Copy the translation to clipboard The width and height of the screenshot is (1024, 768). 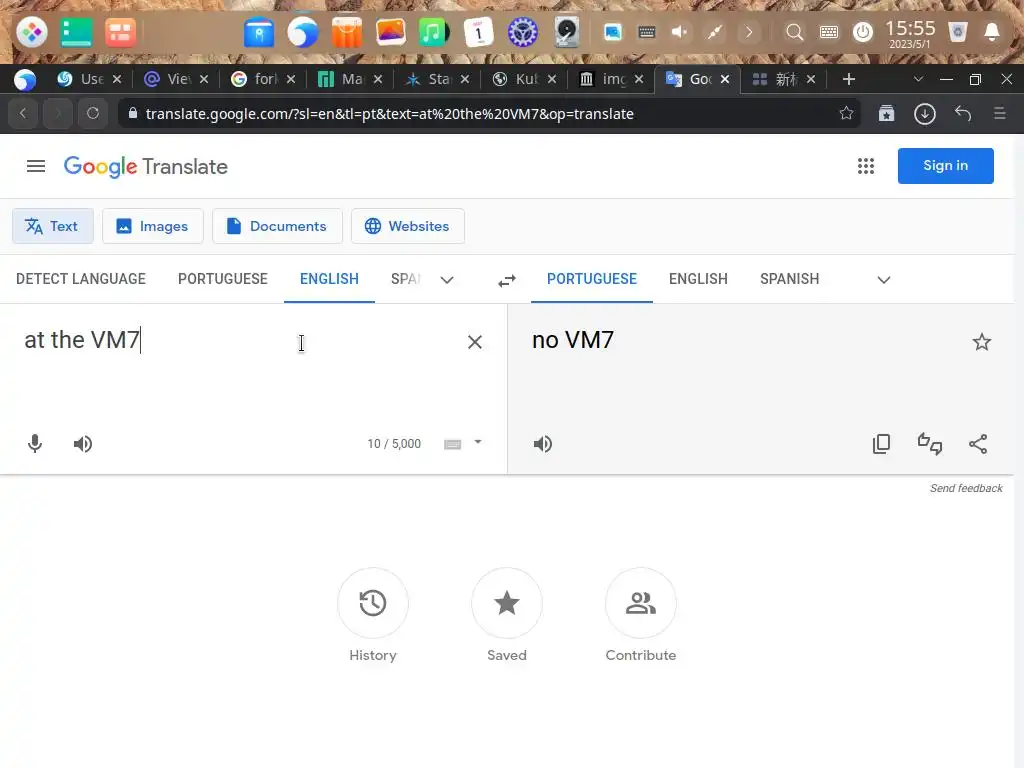pos(882,444)
